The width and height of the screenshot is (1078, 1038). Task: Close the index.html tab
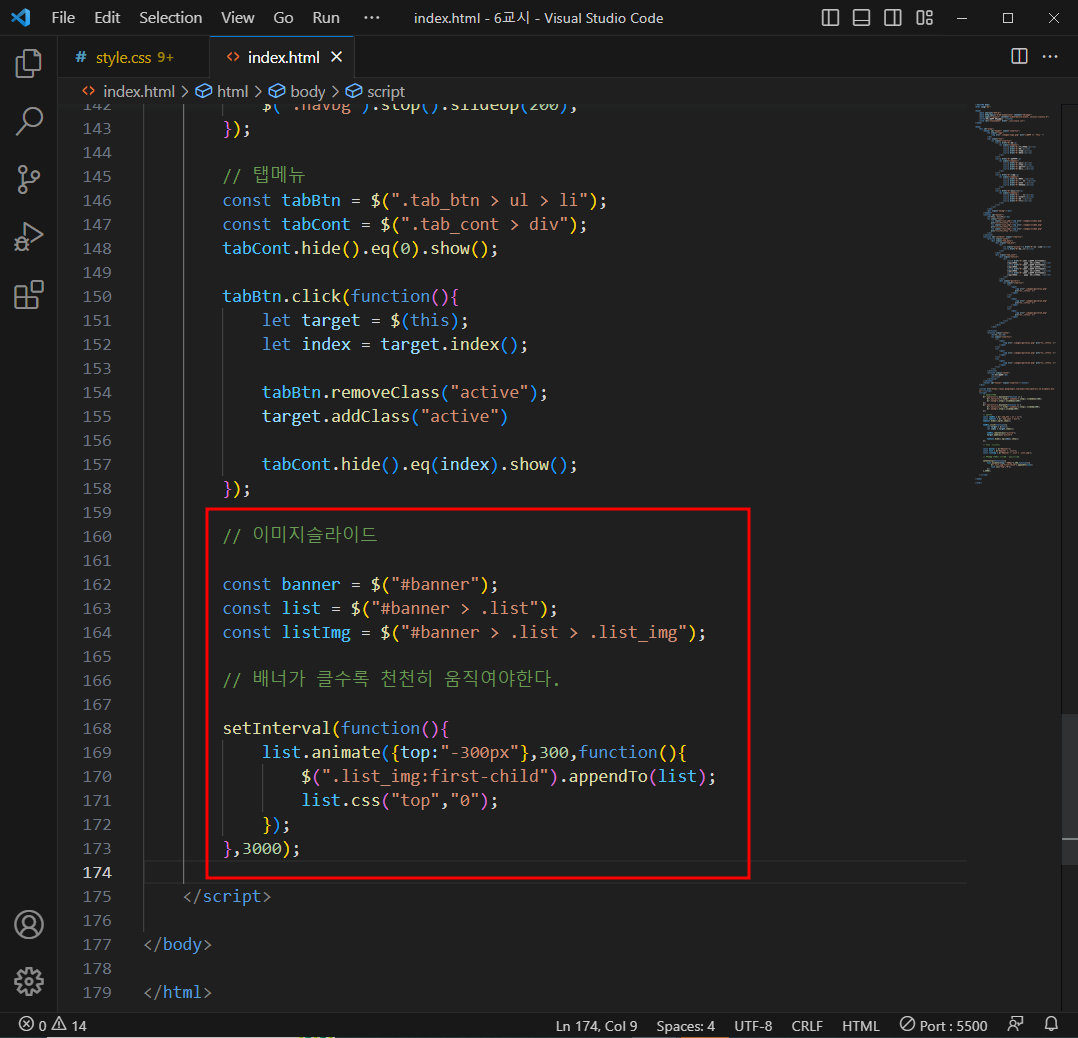(336, 57)
